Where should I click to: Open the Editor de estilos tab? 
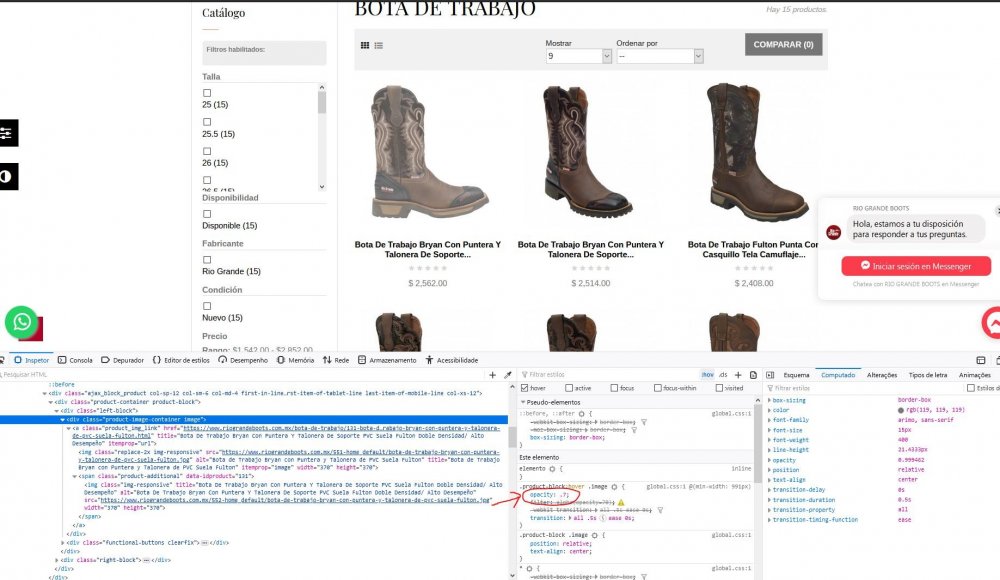click(180, 360)
